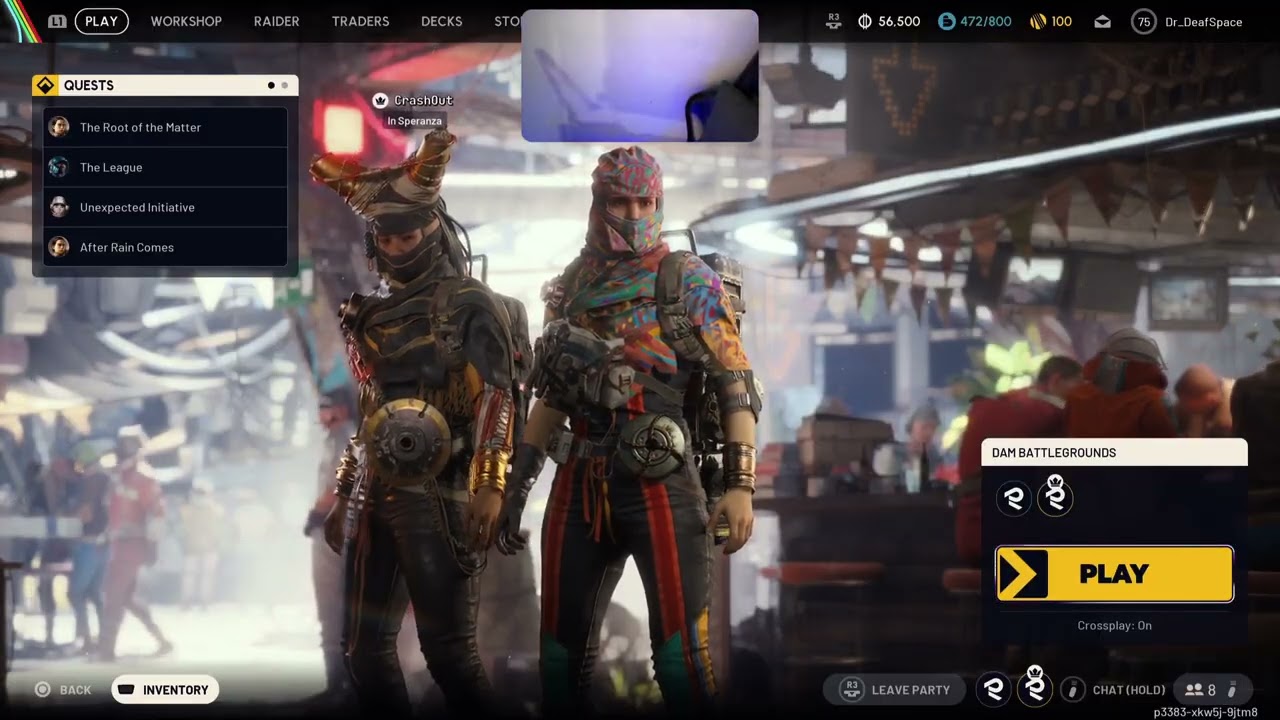Click the LEAVE PARTY button
This screenshot has height=720, width=1280.
[894, 690]
